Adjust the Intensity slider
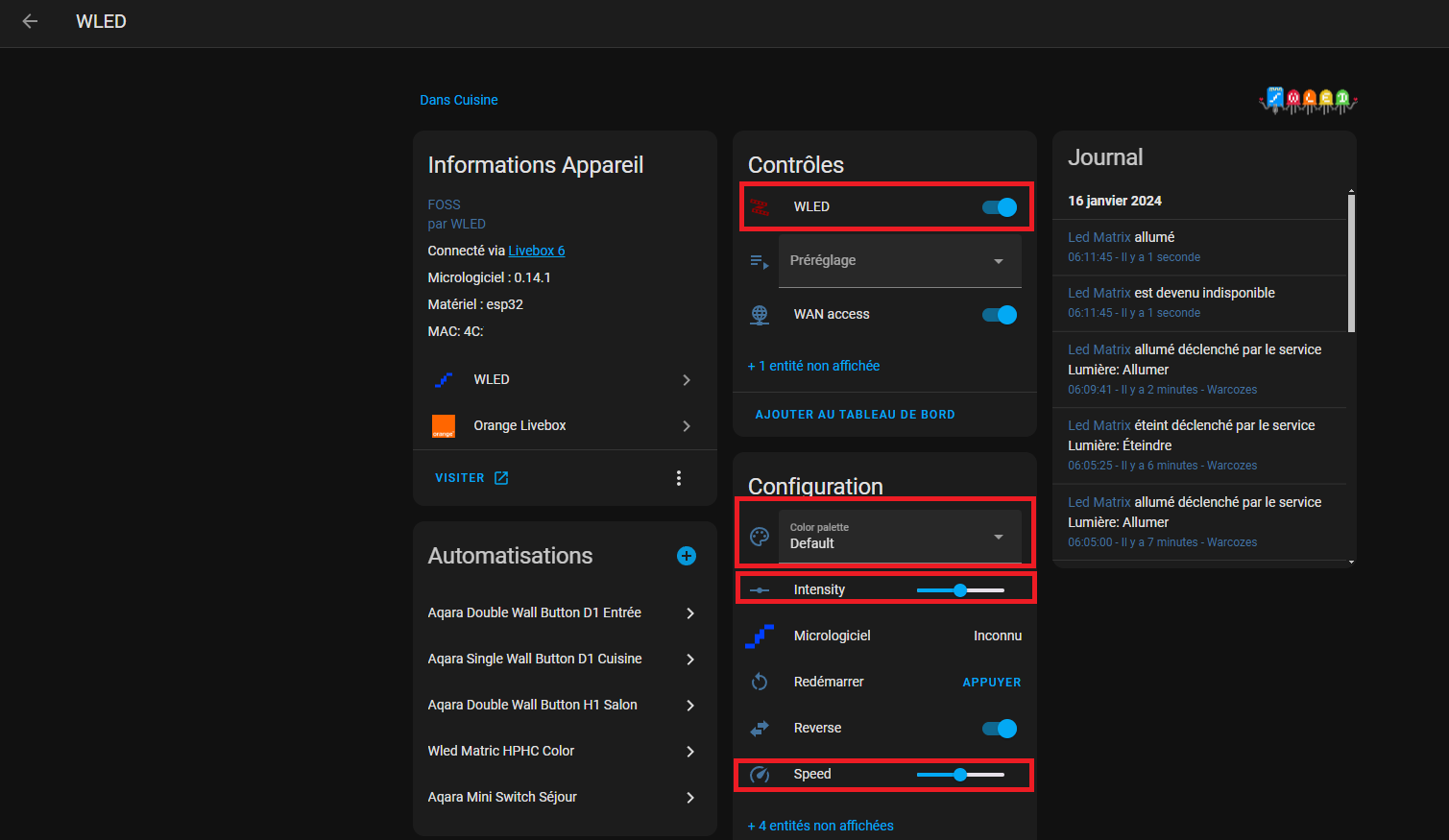The height and width of the screenshot is (840, 1449). 960,590
